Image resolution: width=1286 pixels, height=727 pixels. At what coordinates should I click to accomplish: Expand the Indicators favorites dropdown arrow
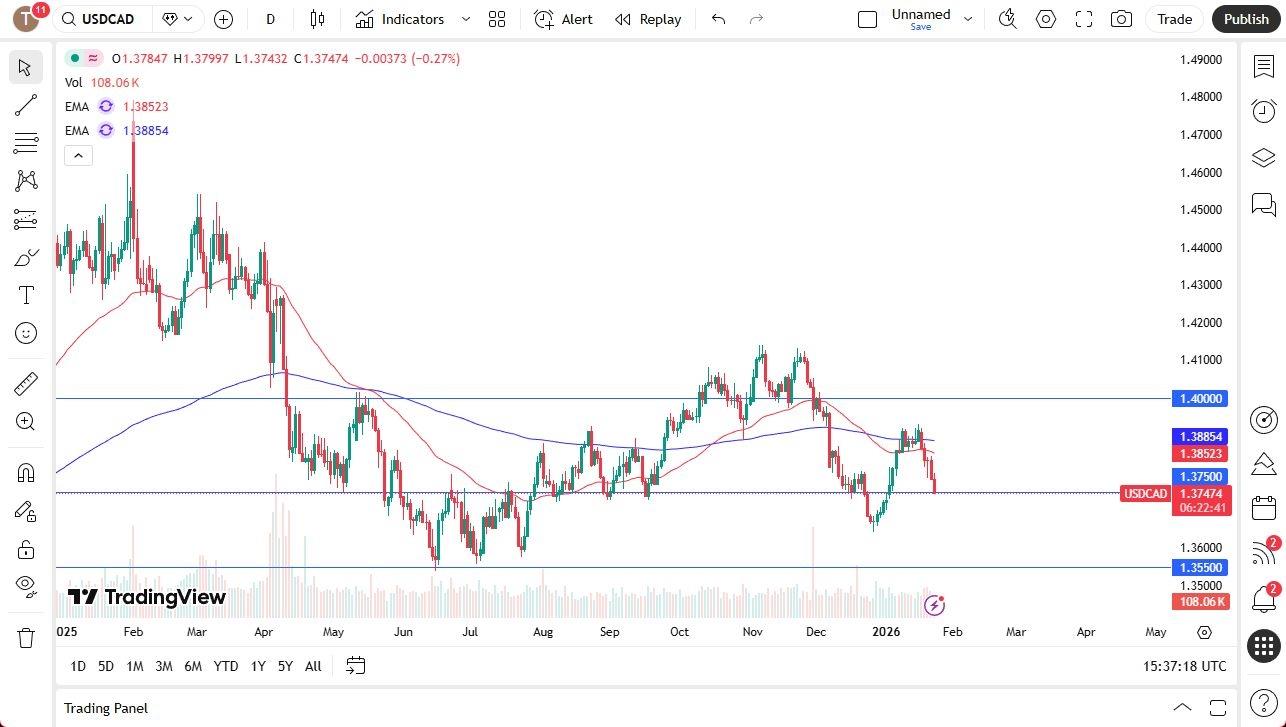click(x=466, y=19)
